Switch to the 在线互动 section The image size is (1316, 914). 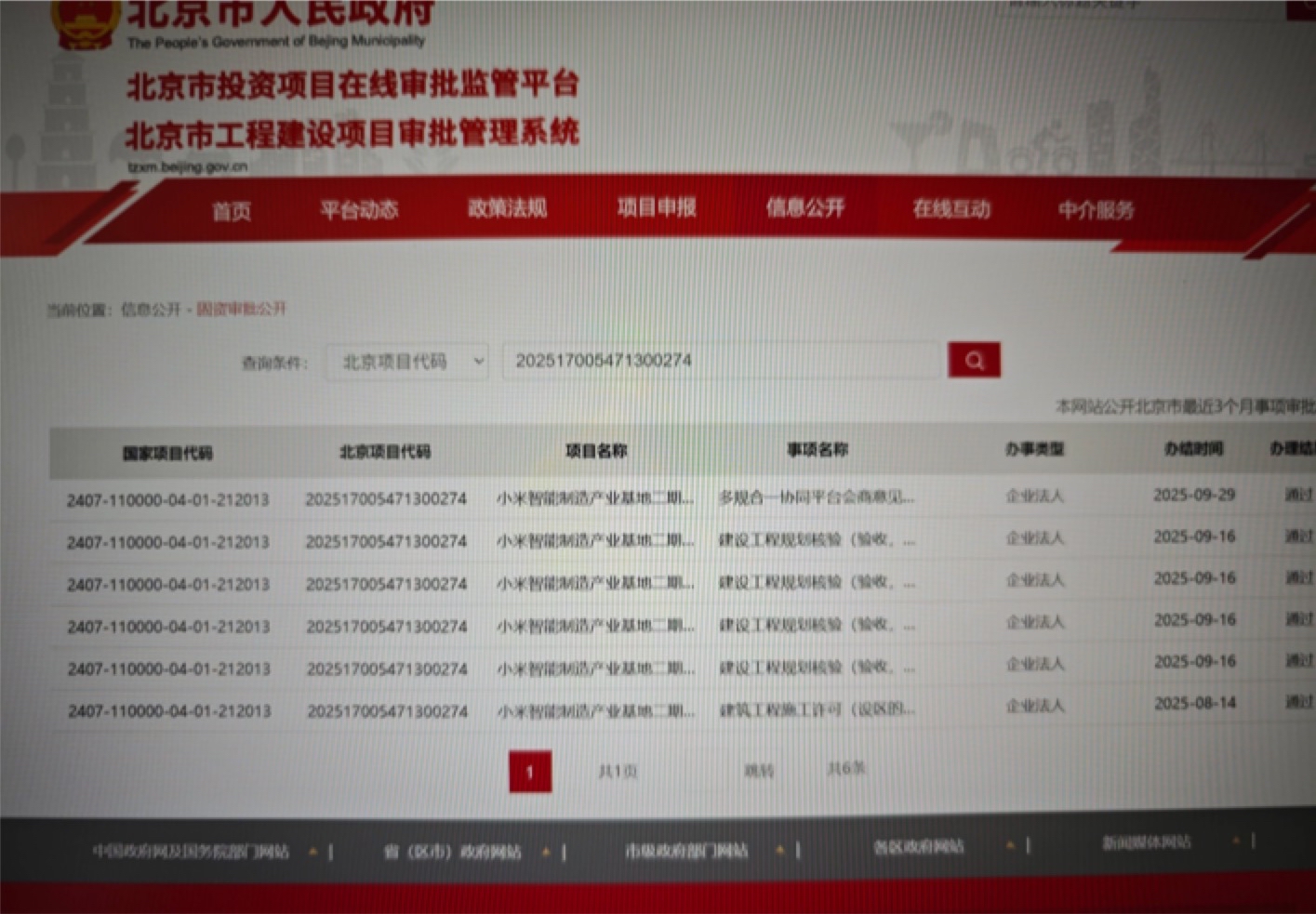pyautogui.click(x=951, y=208)
